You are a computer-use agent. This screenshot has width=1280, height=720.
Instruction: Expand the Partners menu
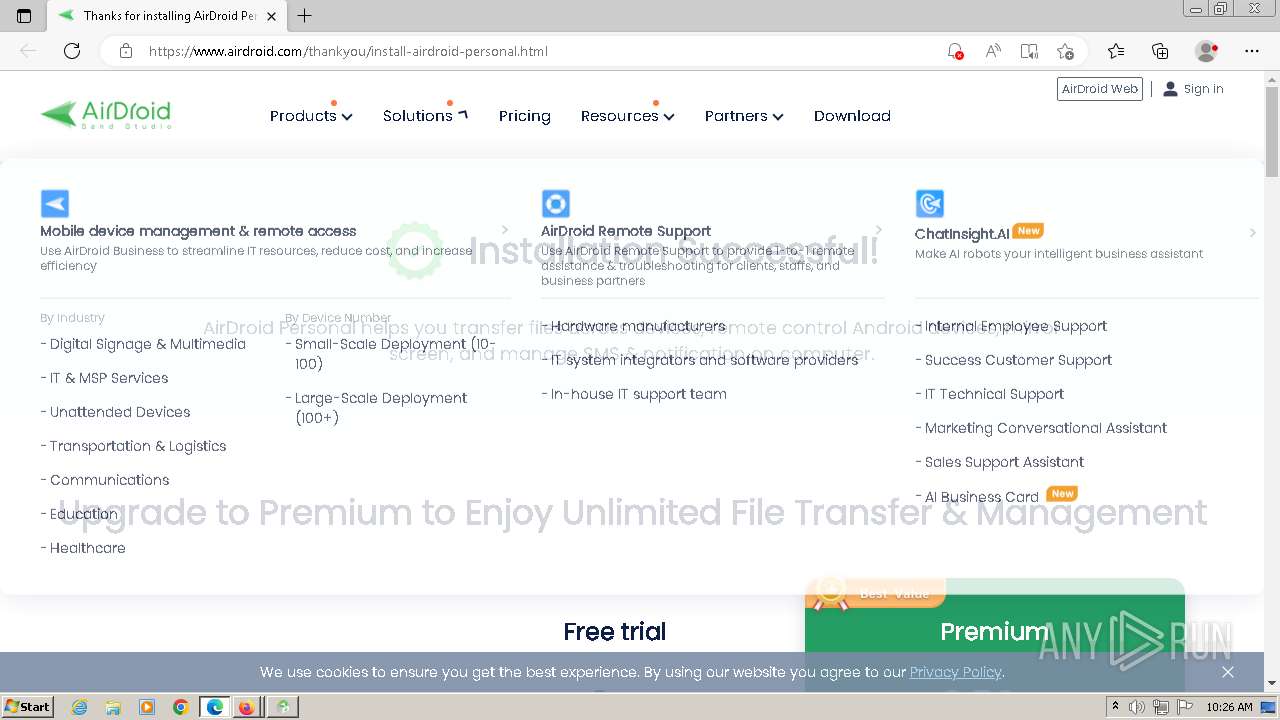[x=744, y=116]
